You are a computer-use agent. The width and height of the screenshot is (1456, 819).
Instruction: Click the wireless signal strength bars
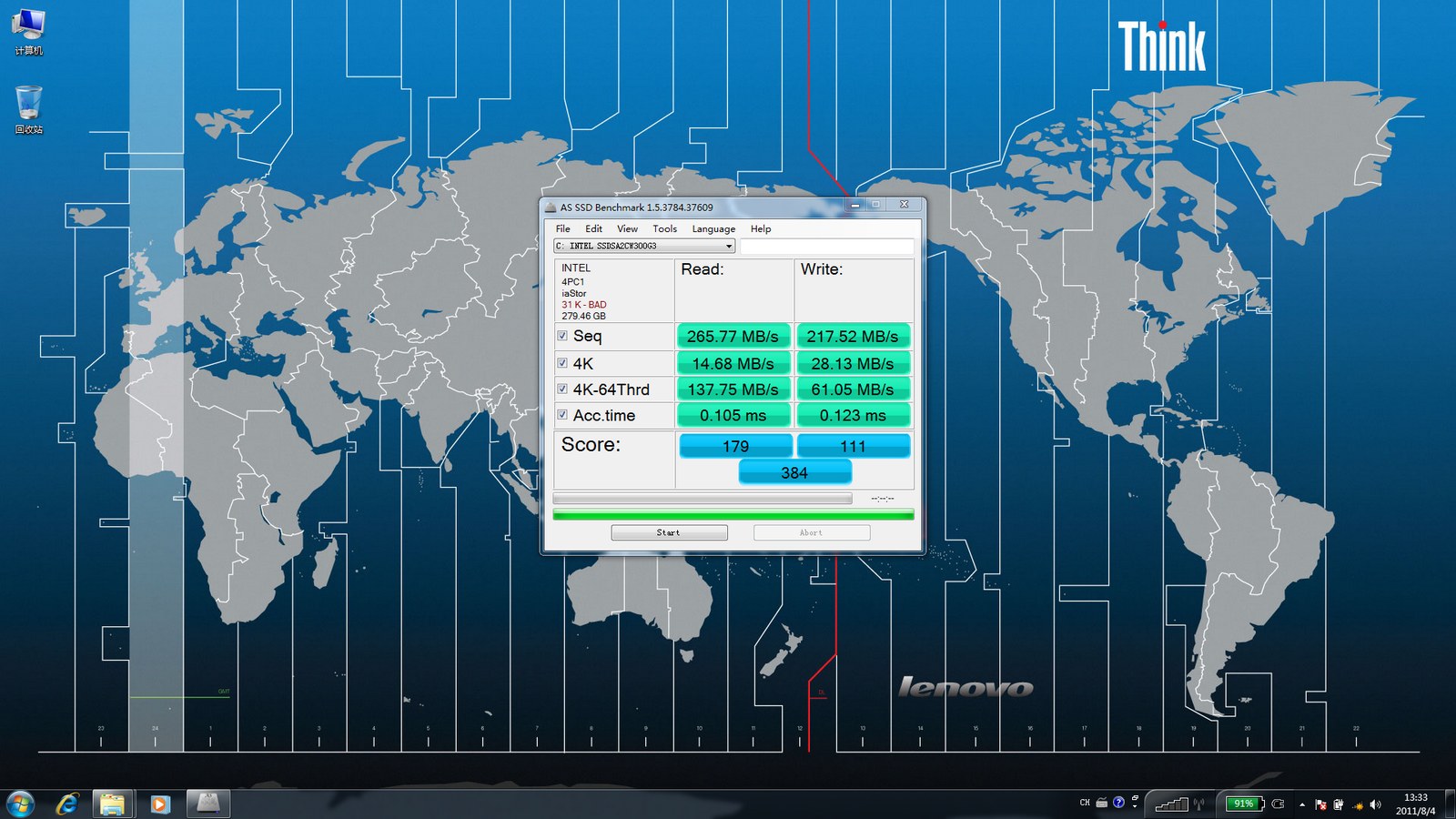pos(1171,804)
